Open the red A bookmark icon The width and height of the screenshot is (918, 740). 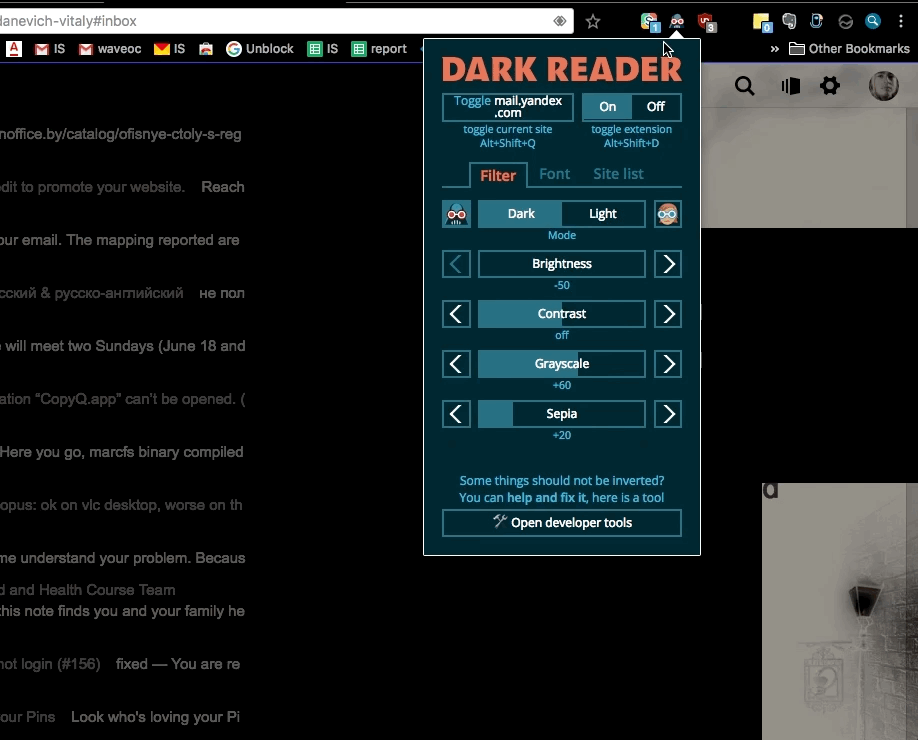pos(14,49)
